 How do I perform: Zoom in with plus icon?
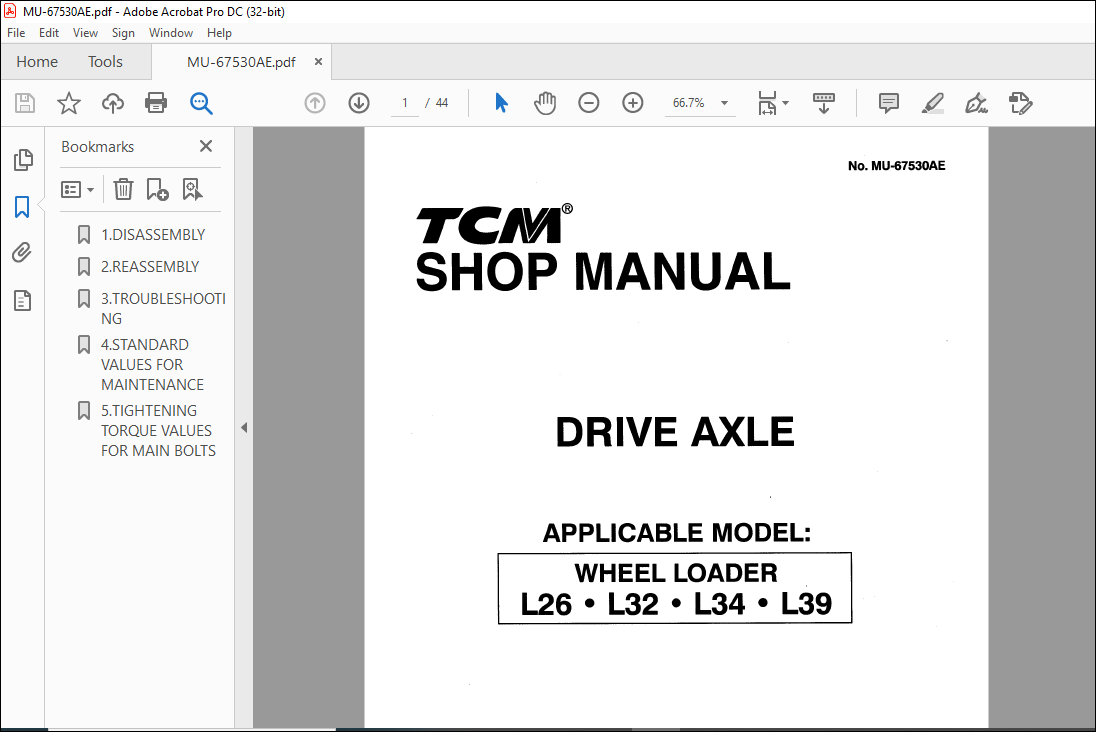(x=633, y=103)
